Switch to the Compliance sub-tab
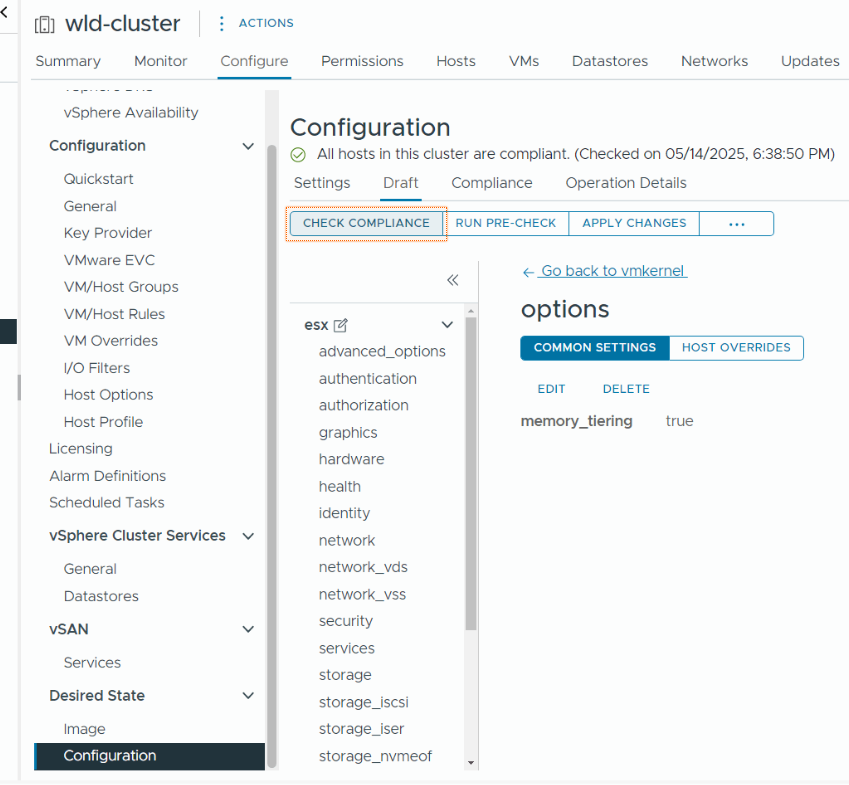 (x=491, y=183)
